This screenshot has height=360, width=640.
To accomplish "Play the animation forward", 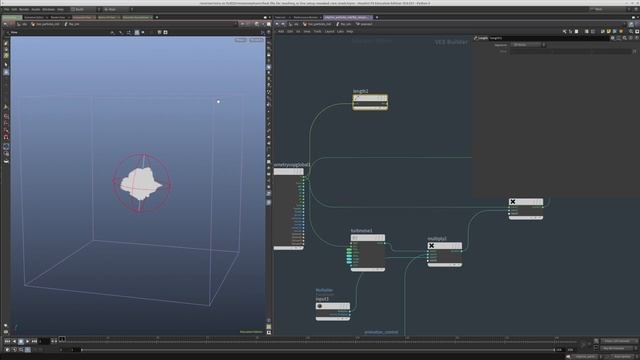I will (27, 341).
